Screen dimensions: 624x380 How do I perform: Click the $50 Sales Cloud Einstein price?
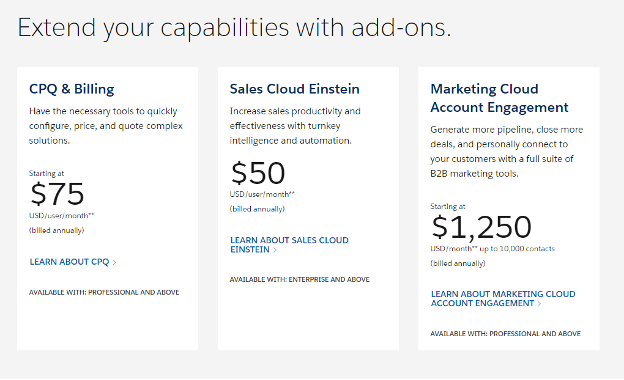pyautogui.click(x=257, y=173)
